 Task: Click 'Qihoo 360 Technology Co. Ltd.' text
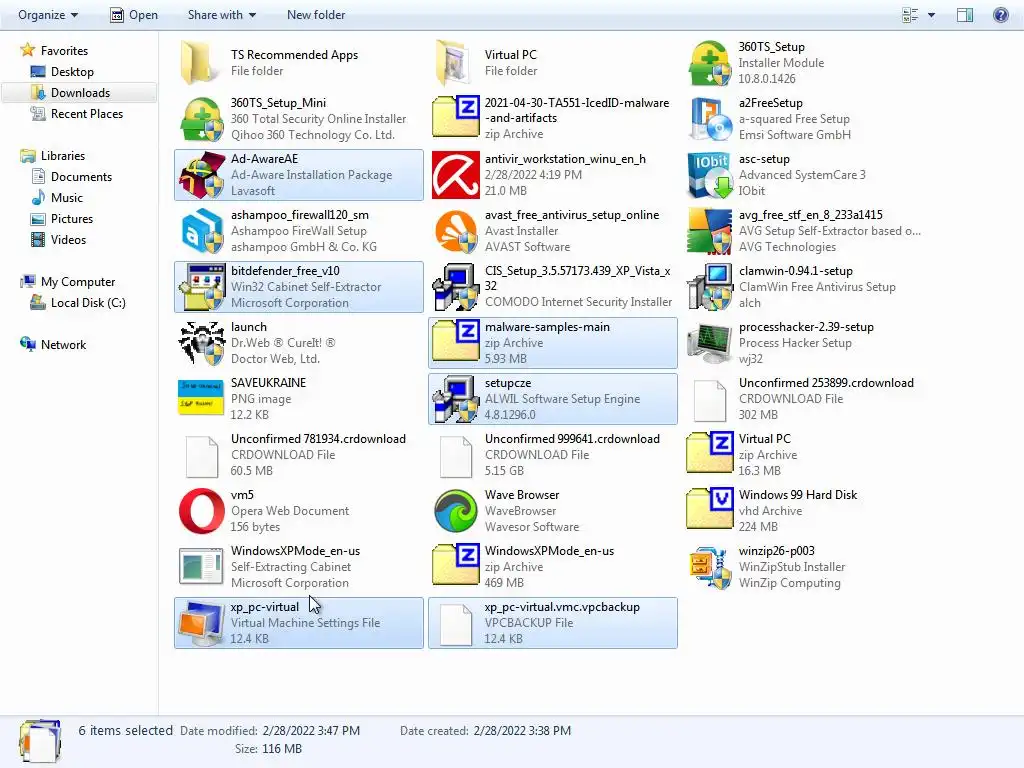click(x=313, y=135)
